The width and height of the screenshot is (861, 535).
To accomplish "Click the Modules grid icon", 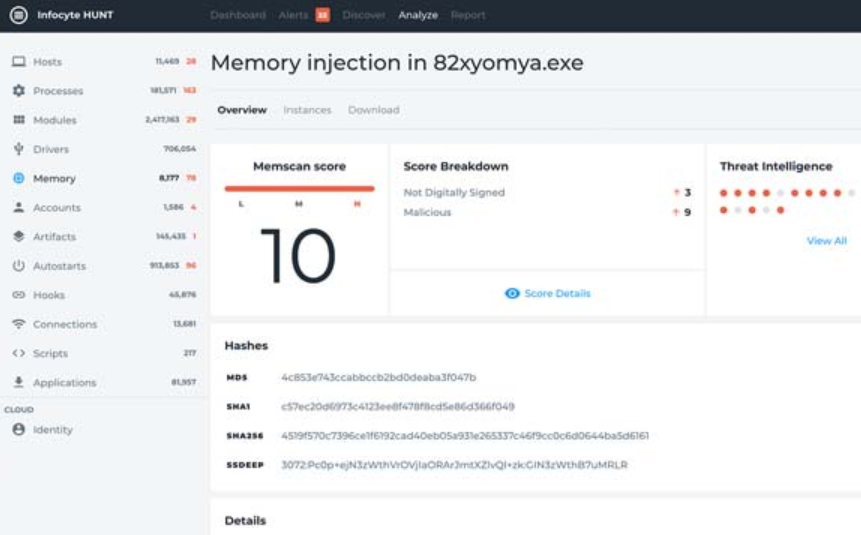I will click(x=18, y=120).
